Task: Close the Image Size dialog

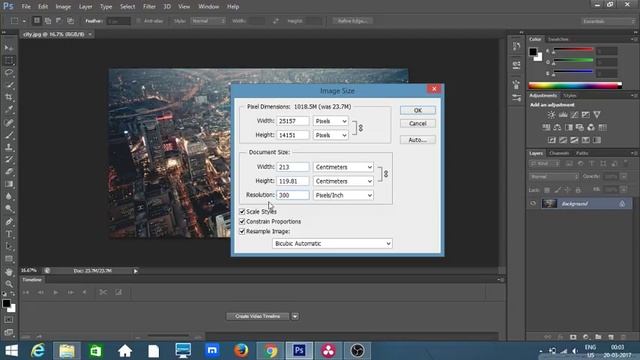Action: click(x=434, y=89)
